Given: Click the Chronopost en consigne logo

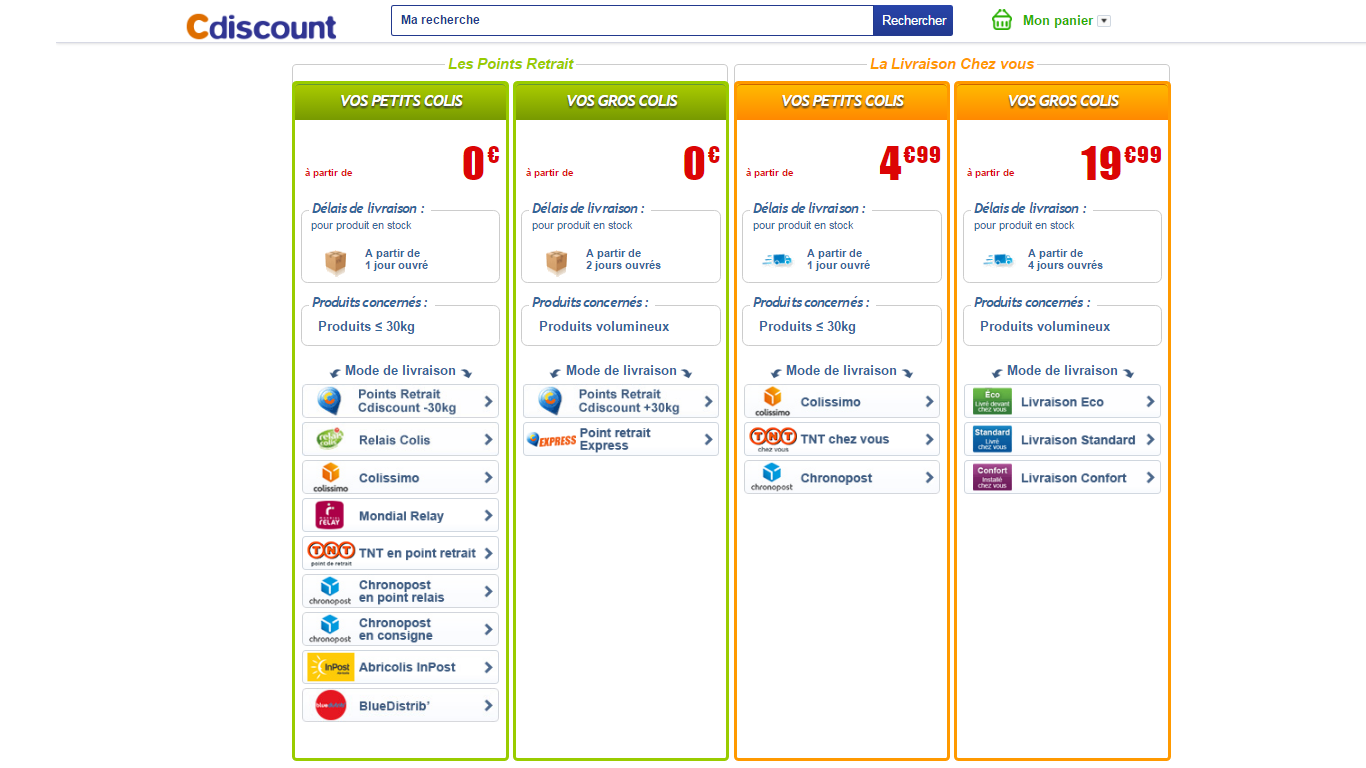Looking at the screenshot, I should pos(329,629).
